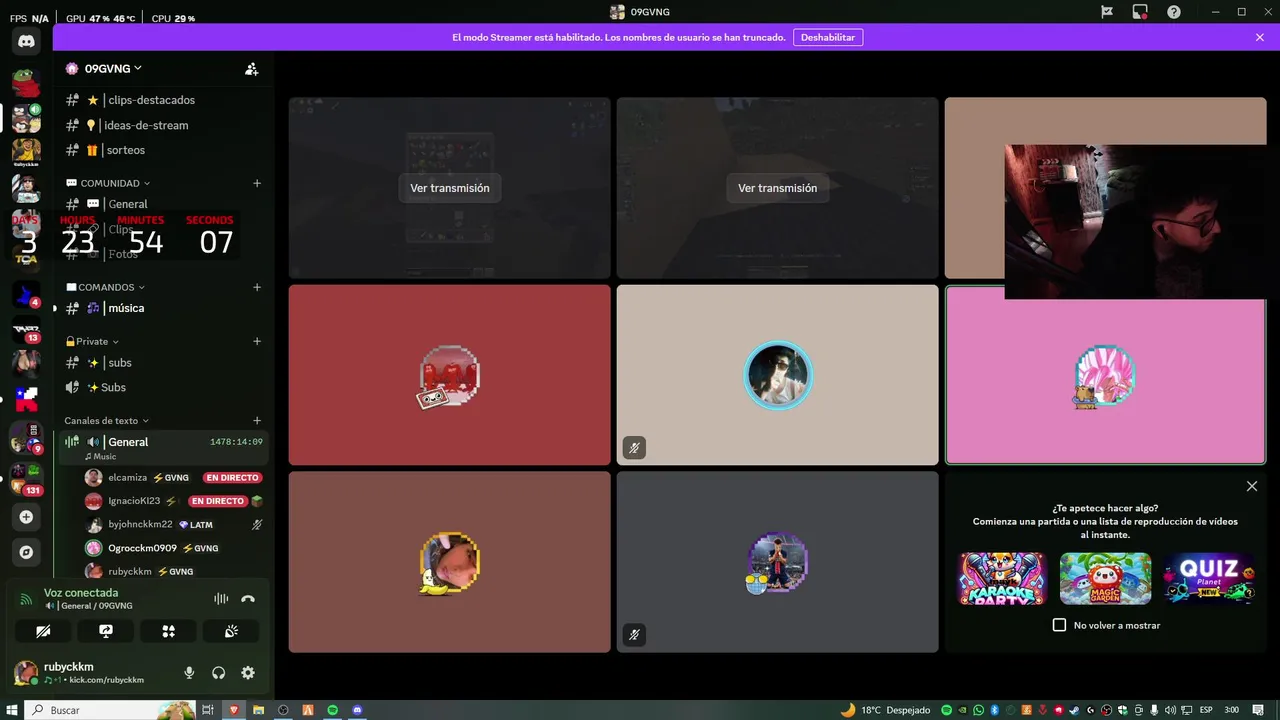Open noise suppression waveform icon
The image size is (1280, 720).
click(221, 599)
